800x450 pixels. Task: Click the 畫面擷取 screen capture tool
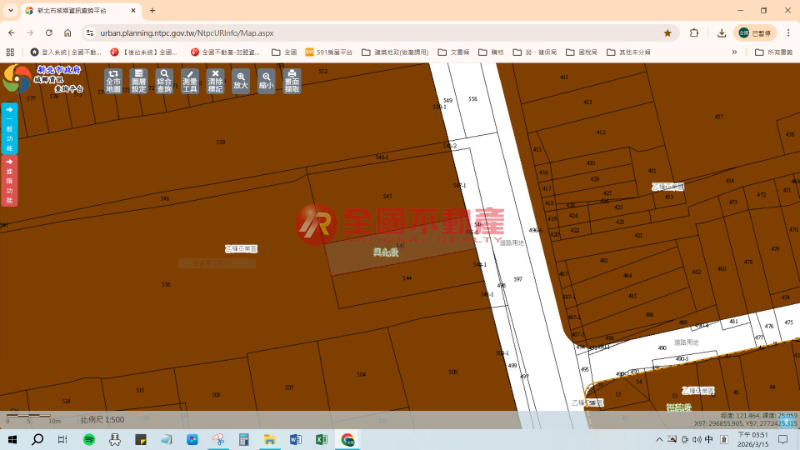[292, 80]
